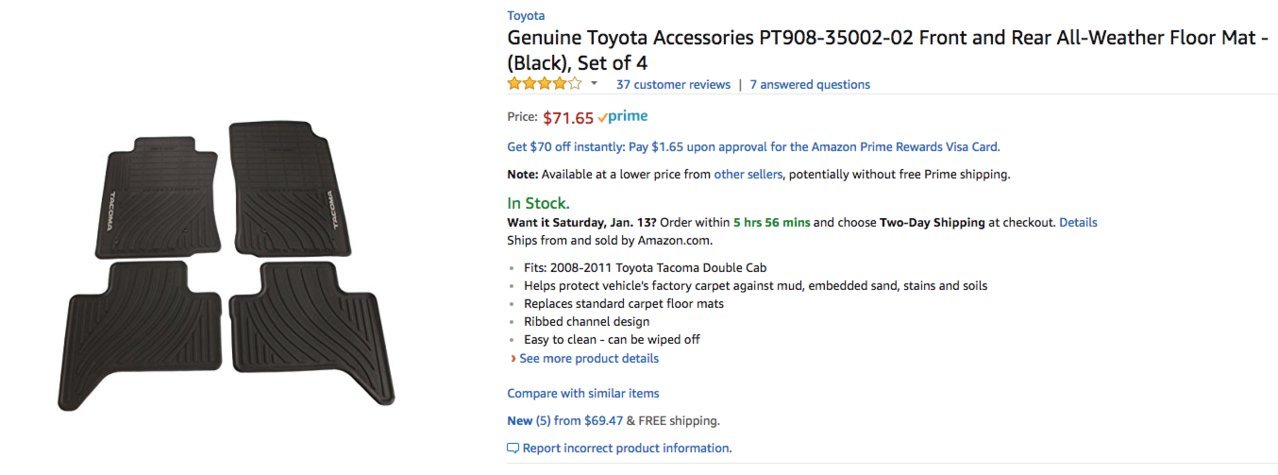Viewport: 1278px width, 475px height.
Task: Open Two-Day Shipping Details link
Action: coord(1078,222)
